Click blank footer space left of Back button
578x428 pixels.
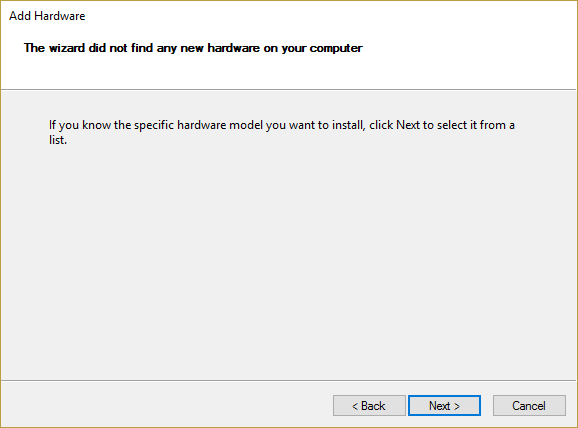tap(166, 406)
